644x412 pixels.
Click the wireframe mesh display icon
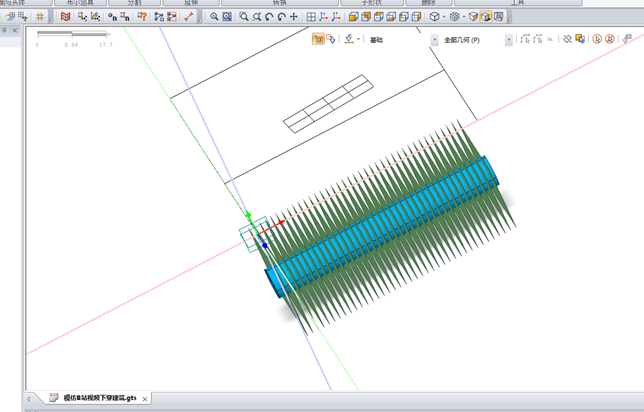[454, 17]
